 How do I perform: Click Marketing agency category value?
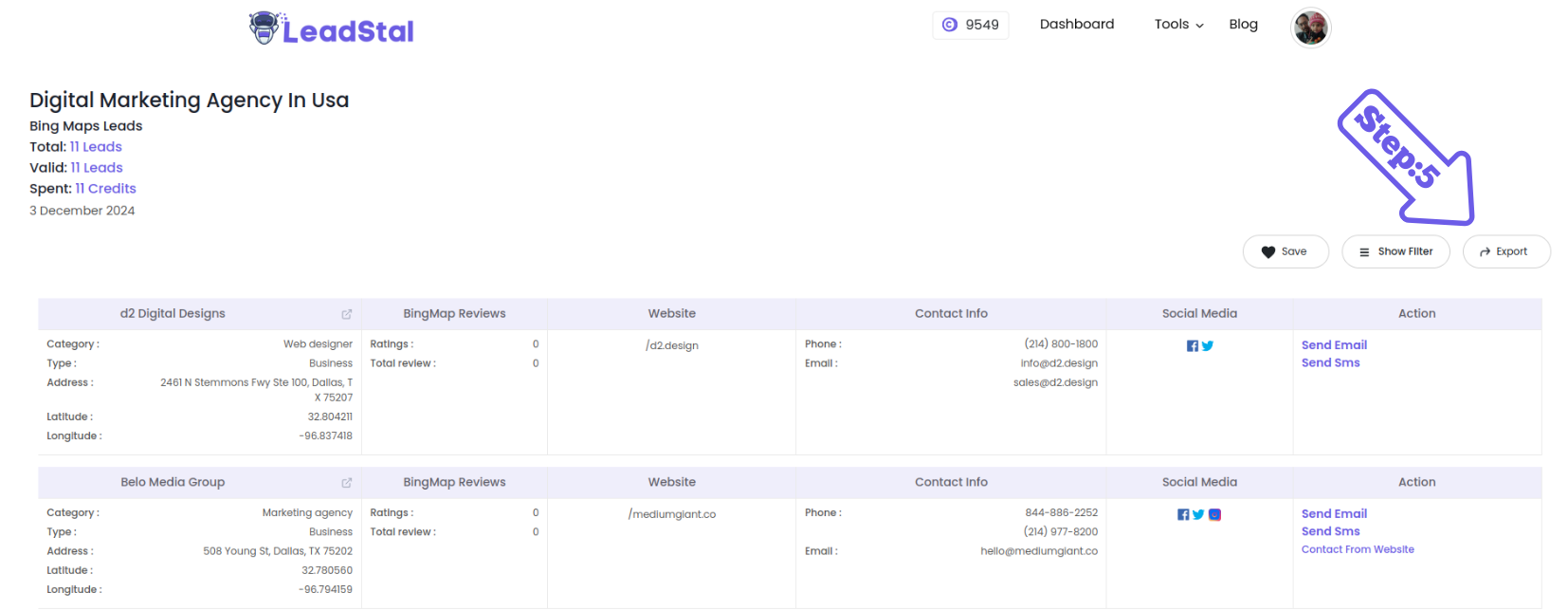[x=307, y=513]
